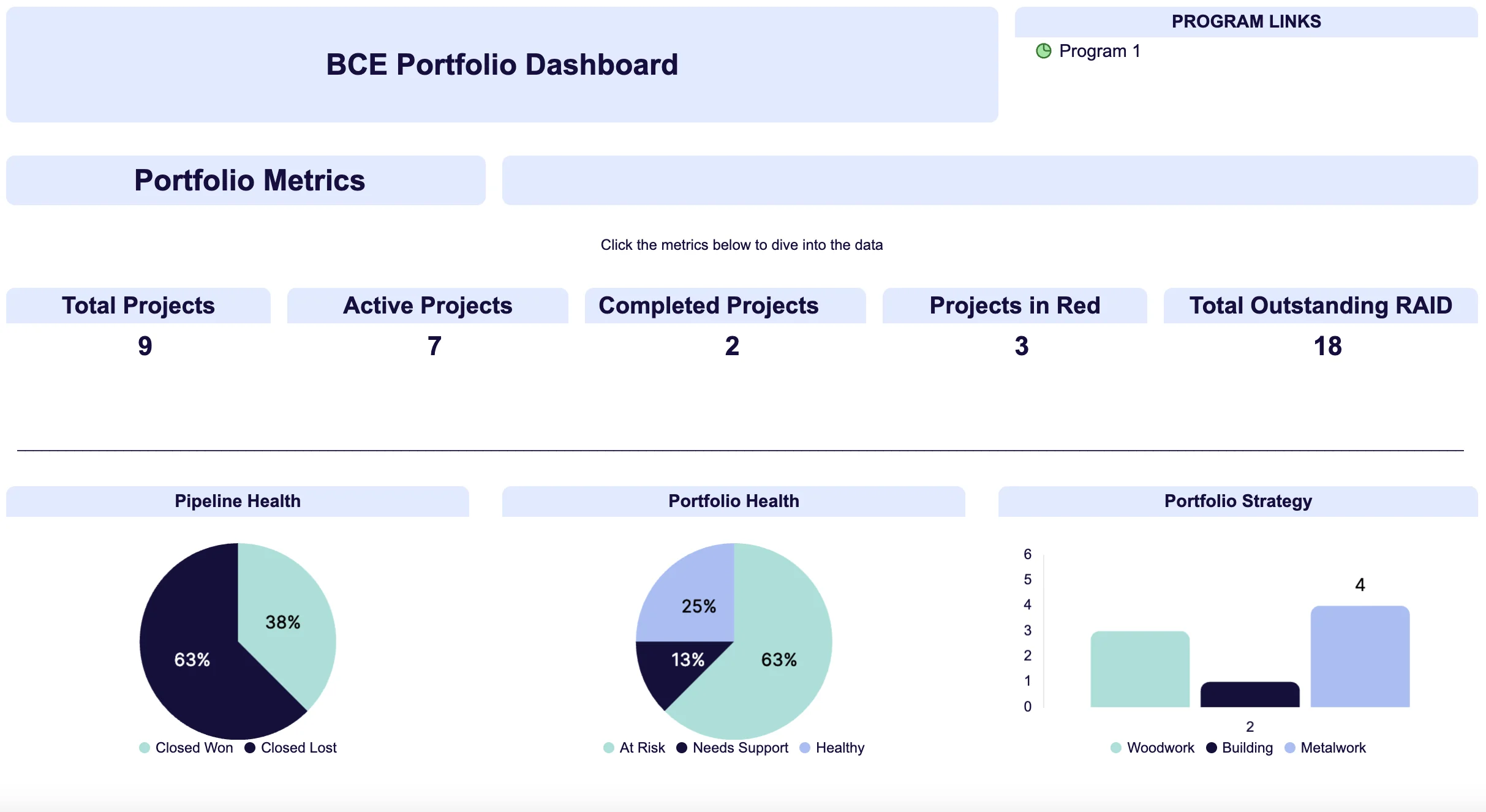This screenshot has width=1486, height=812.
Task: Open the Completed Projects metric header
Action: point(725,305)
